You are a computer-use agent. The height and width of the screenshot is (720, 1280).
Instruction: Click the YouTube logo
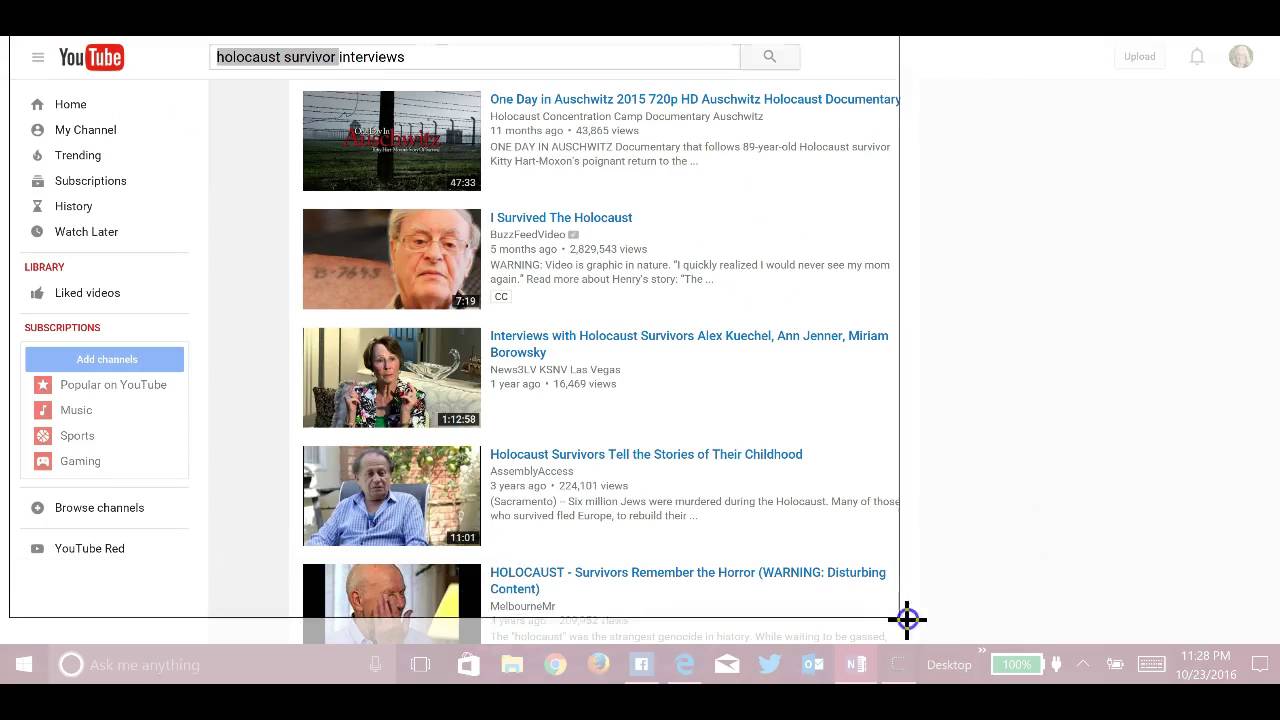91,57
